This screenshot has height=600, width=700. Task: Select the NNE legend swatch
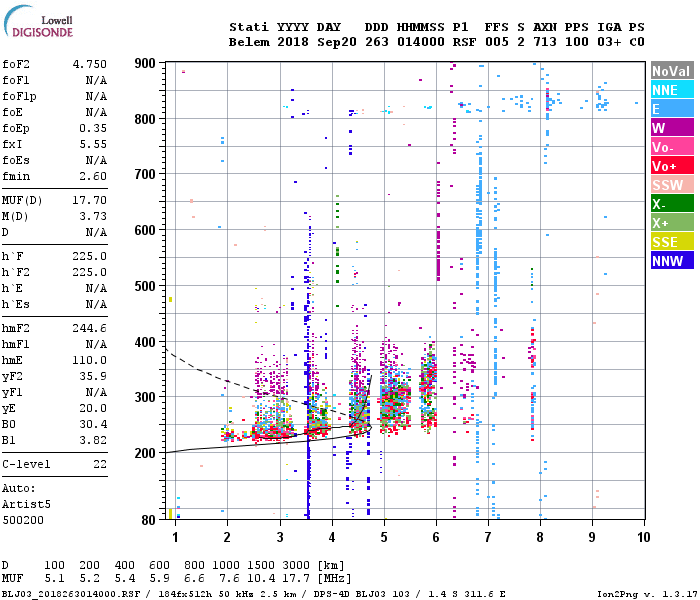click(x=672, y=90)
